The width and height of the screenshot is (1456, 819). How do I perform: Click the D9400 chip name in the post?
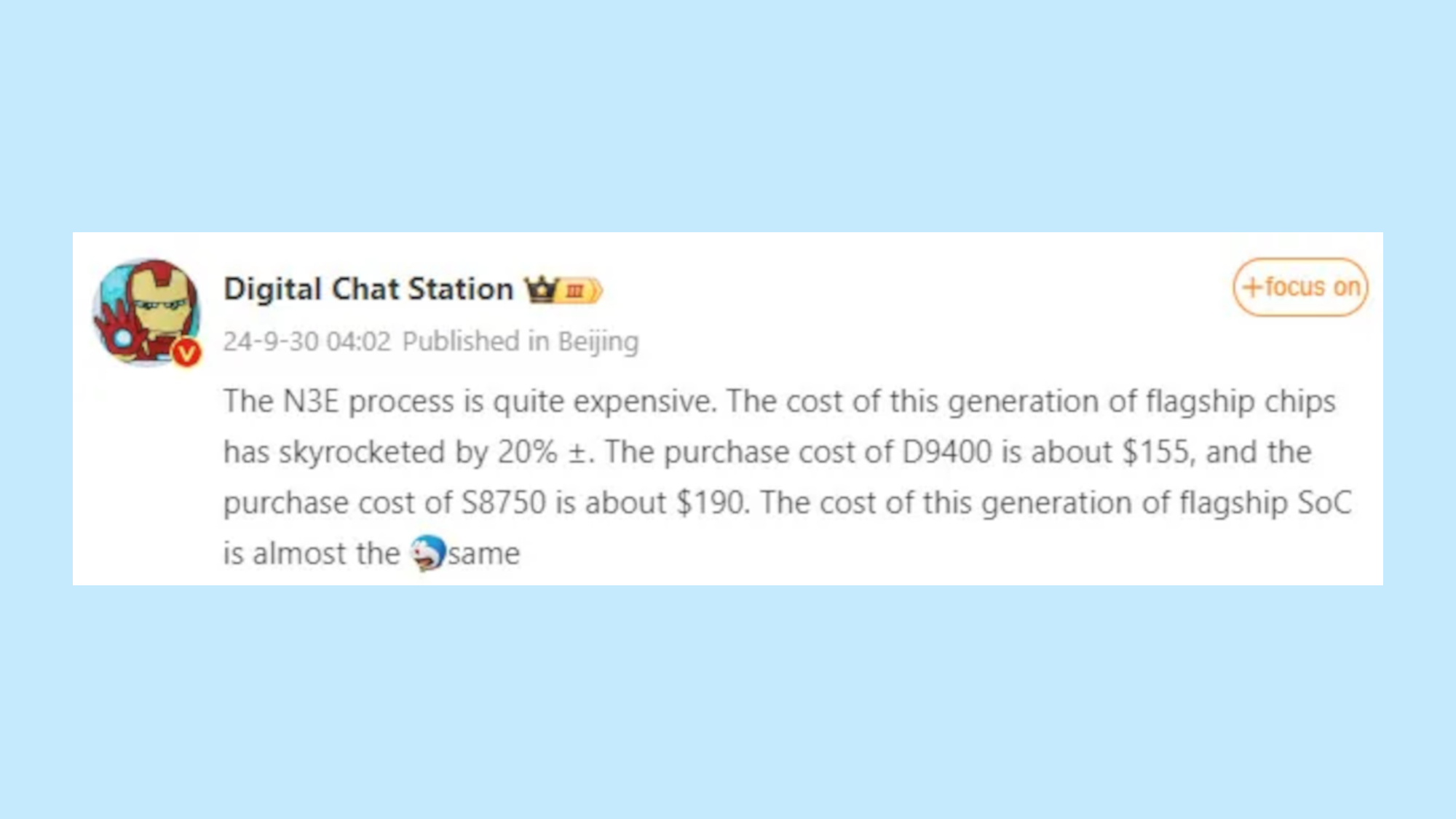tap(946, 452)
